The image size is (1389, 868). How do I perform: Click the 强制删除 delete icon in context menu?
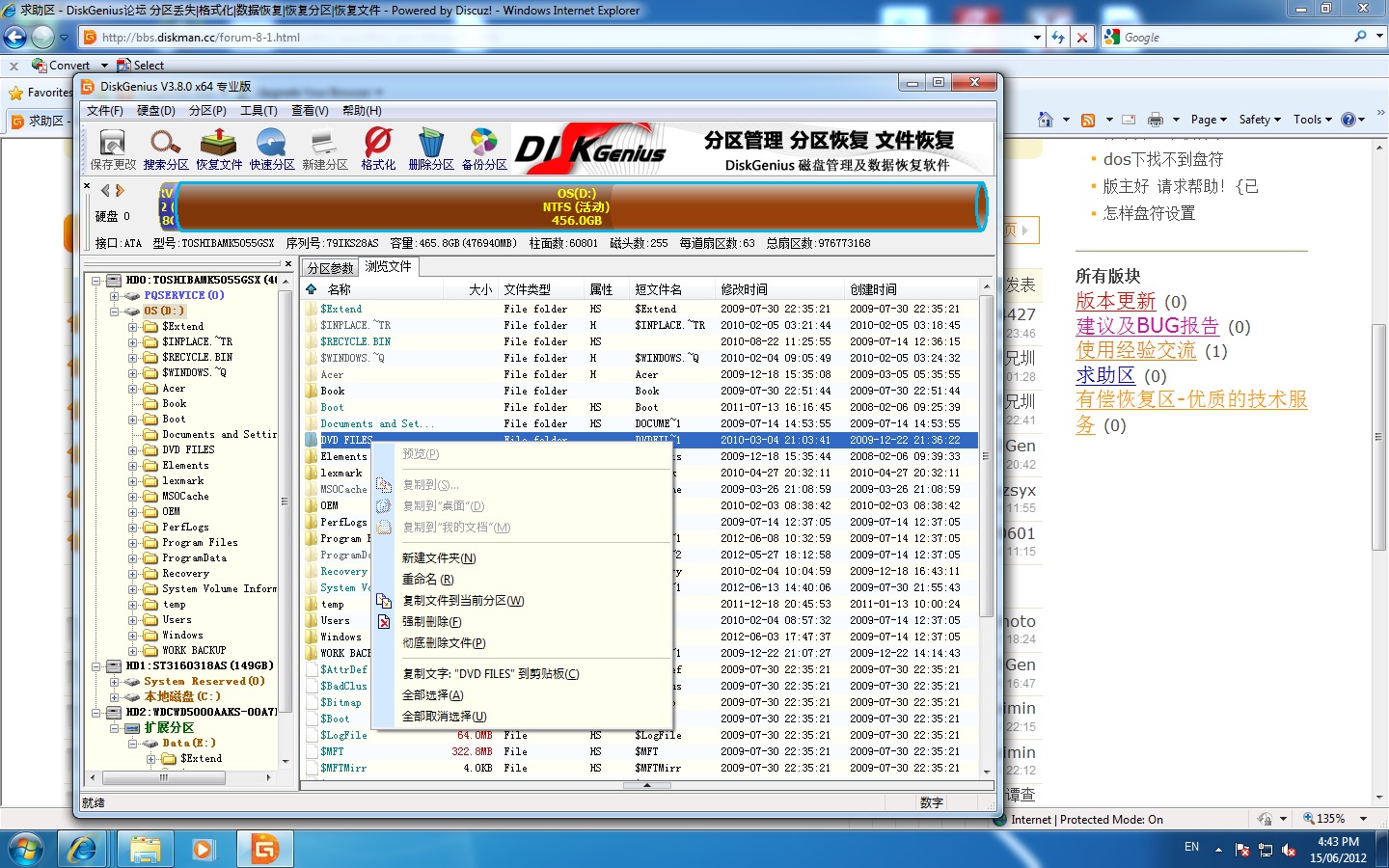pos(384,621)
